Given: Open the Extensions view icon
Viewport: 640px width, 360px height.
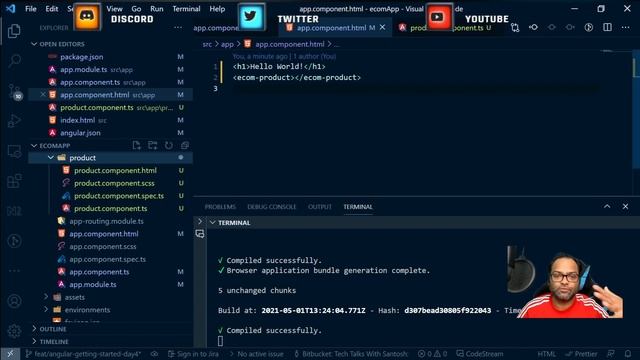Looking at the screenshot, I should pos(14,181).
